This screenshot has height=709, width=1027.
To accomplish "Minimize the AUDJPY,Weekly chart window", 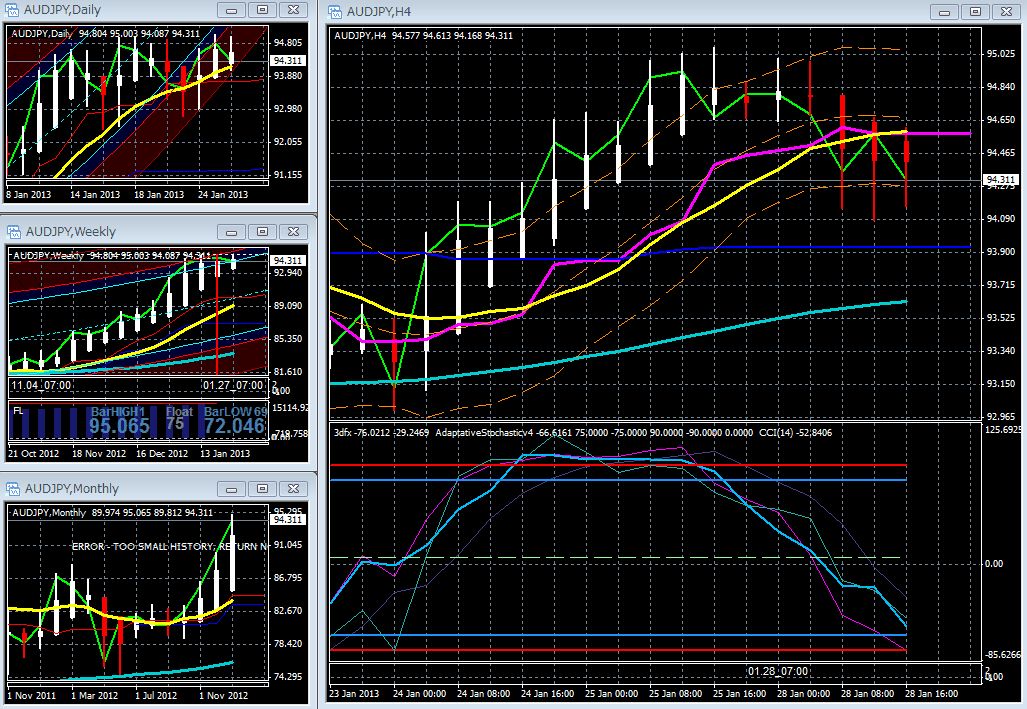I will click(x=231, y=232).
